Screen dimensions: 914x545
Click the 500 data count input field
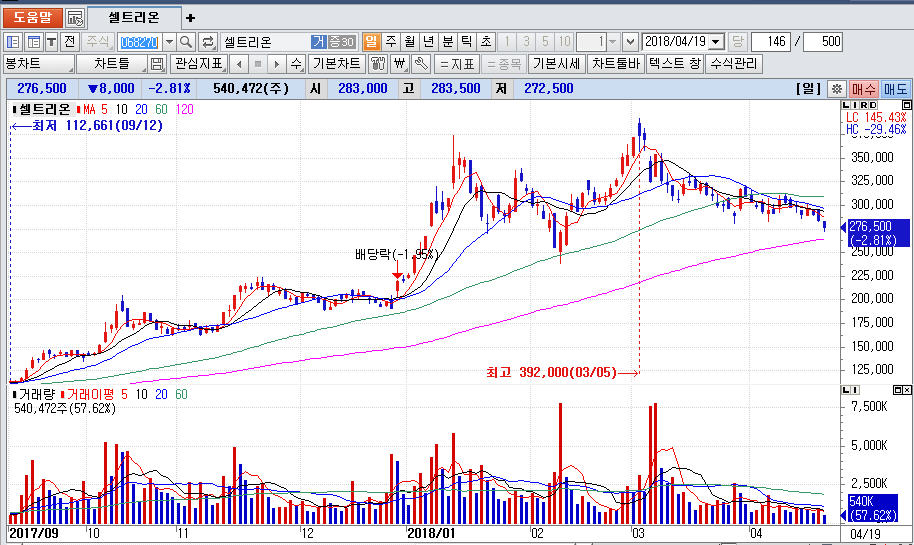click(822, 42)
